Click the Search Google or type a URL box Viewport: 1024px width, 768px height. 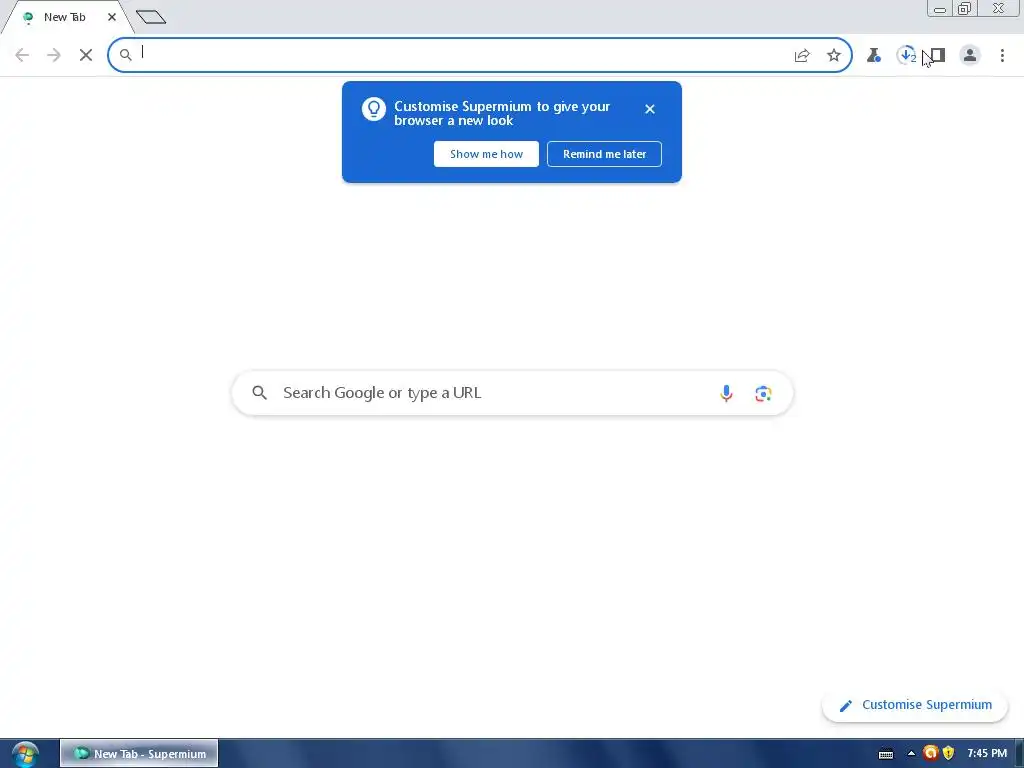[x=513, y=393]
